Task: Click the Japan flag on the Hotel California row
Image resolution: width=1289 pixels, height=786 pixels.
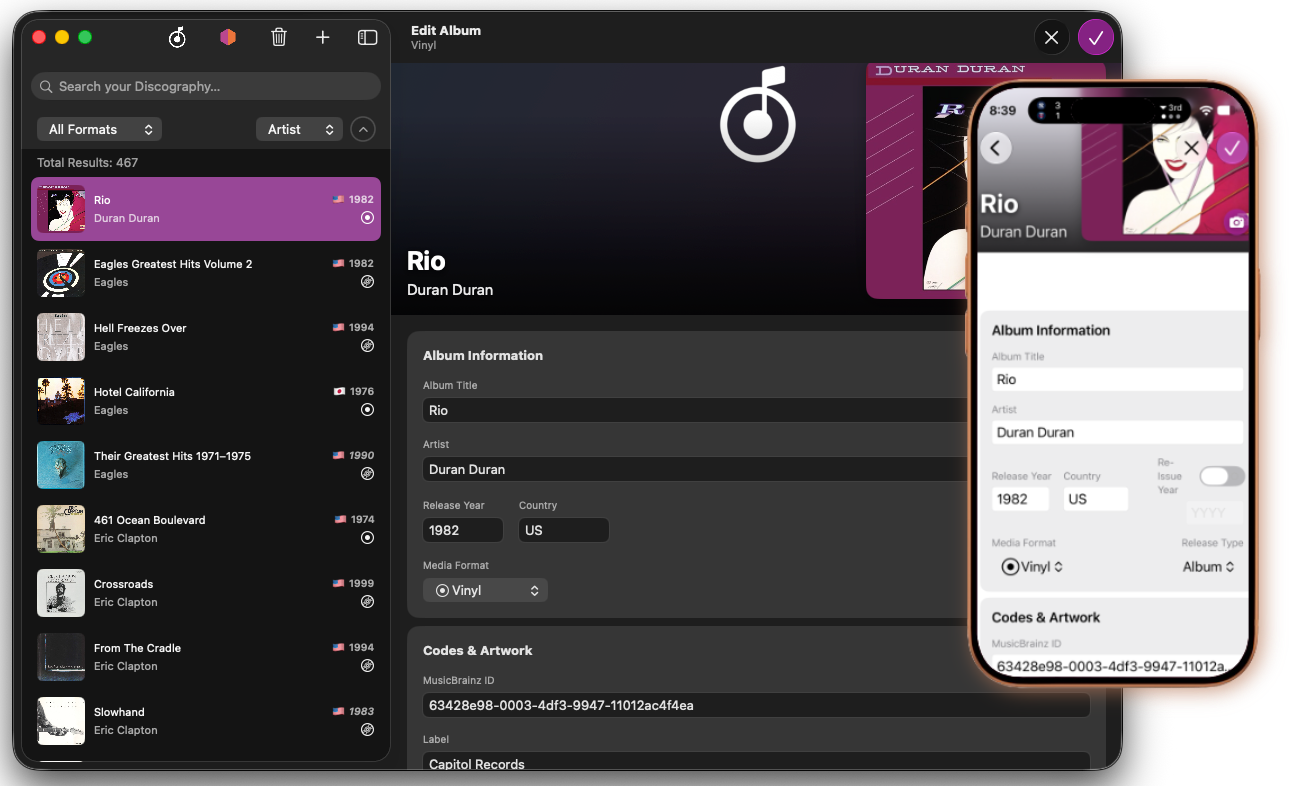Action: click(x=339, y=392)
